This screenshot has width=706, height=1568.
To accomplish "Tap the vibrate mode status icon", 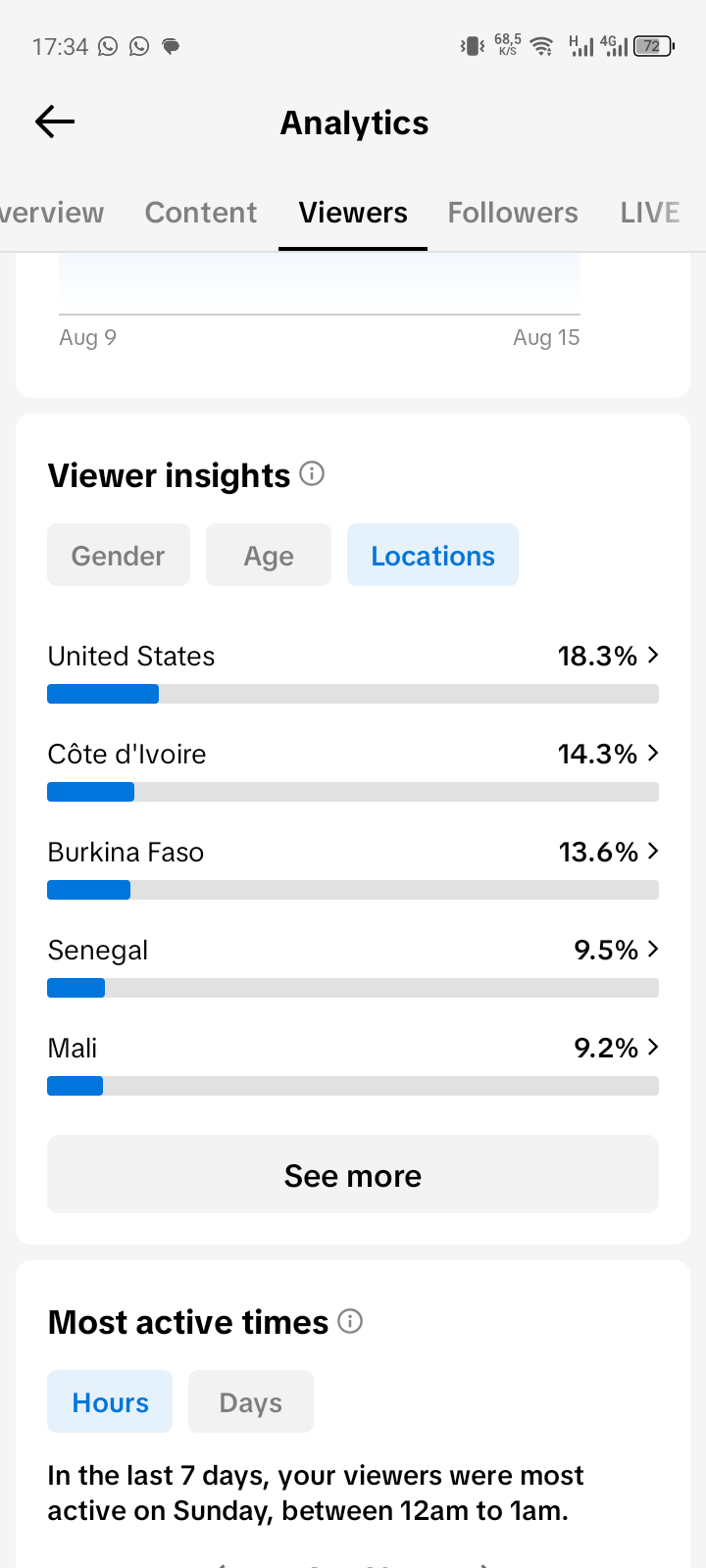I will point(473,46).
